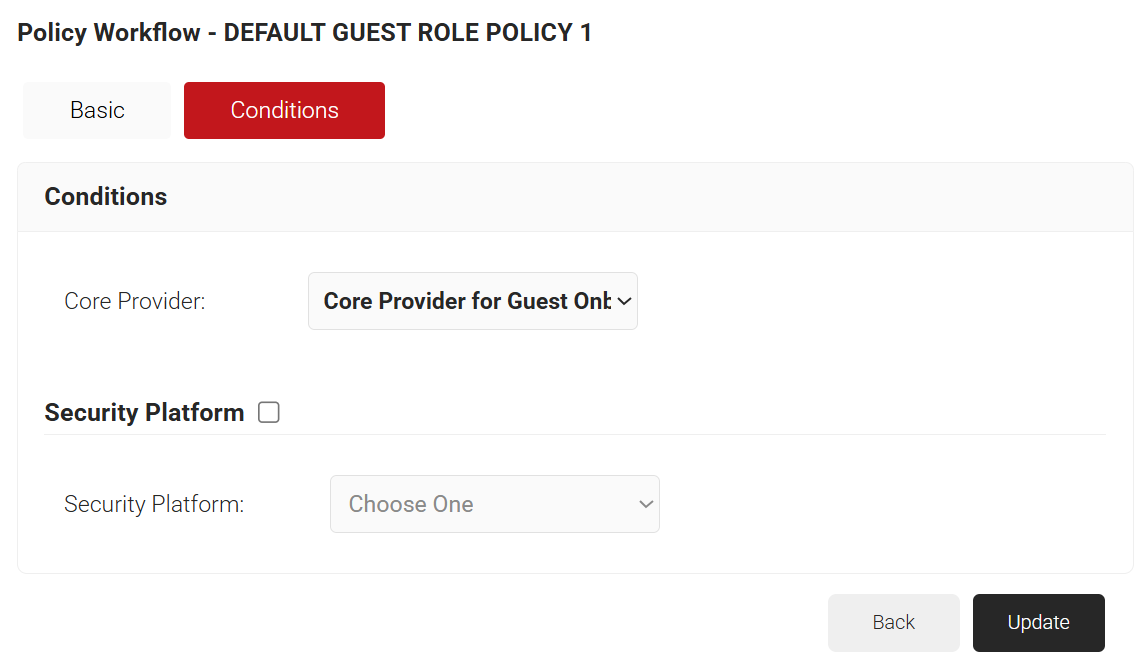The image size is (1137, 667).
Task: Click the 'Choose One' placeholder text
Action: click(x=411, y=504)
